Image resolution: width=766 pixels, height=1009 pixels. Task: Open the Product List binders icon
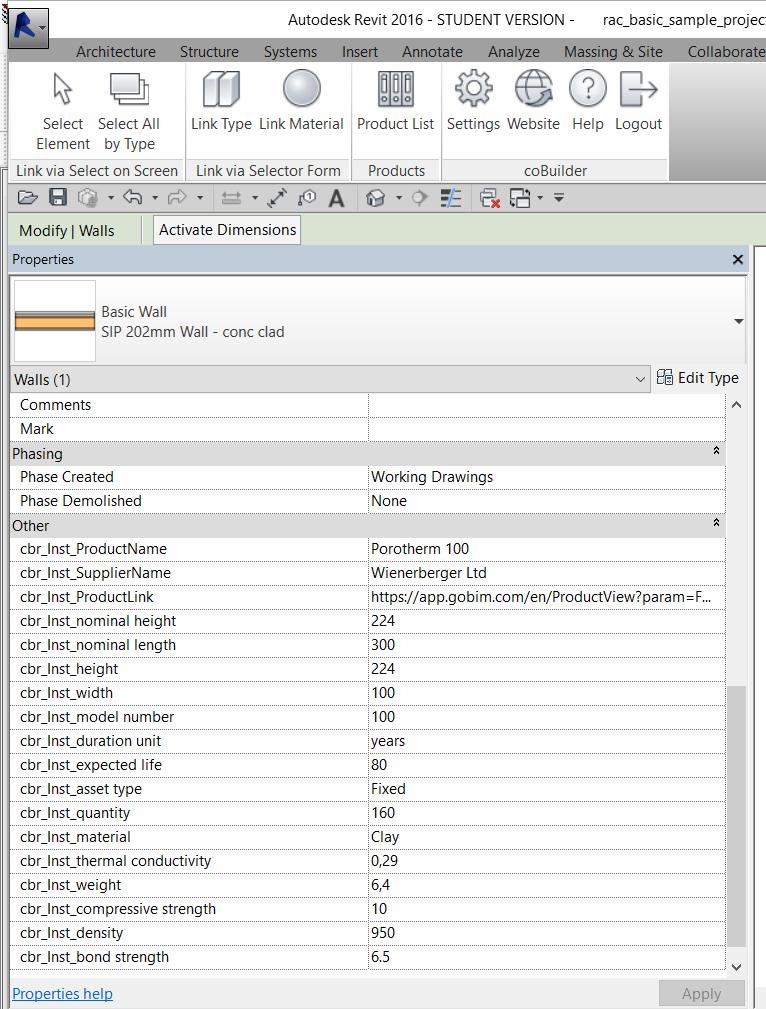395,89
